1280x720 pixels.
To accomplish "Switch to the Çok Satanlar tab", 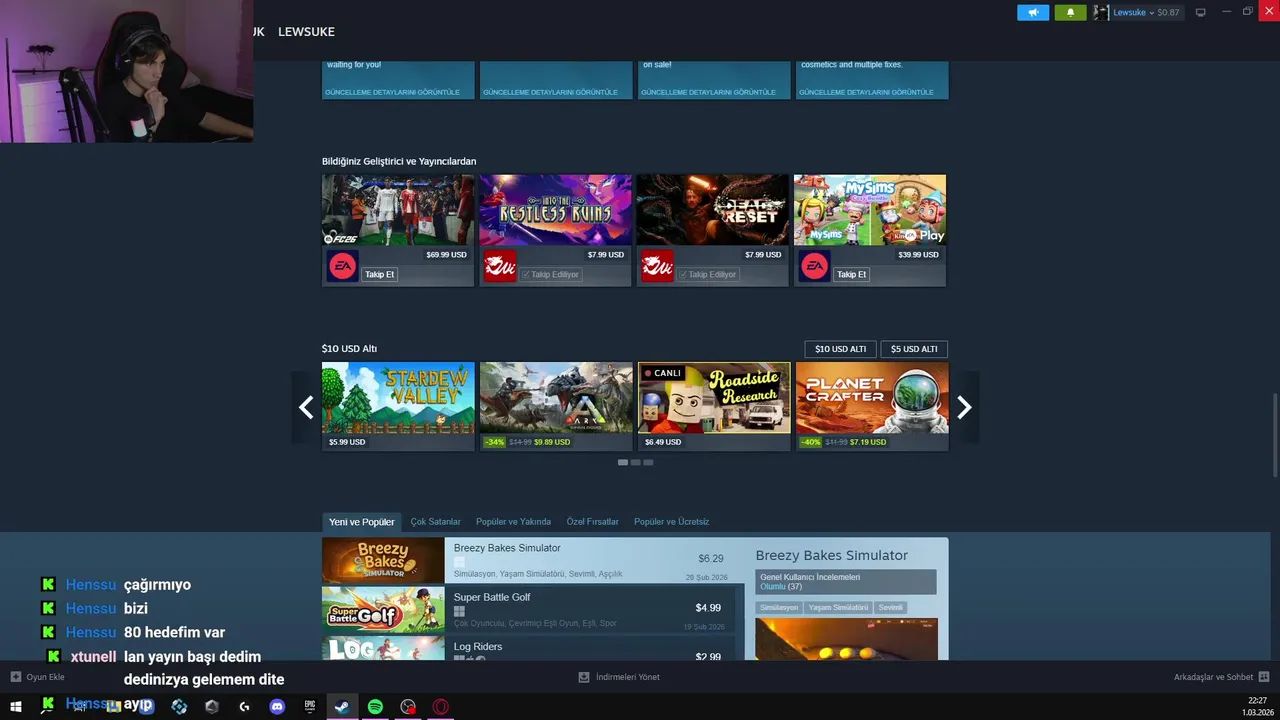I will coord(436,522).
